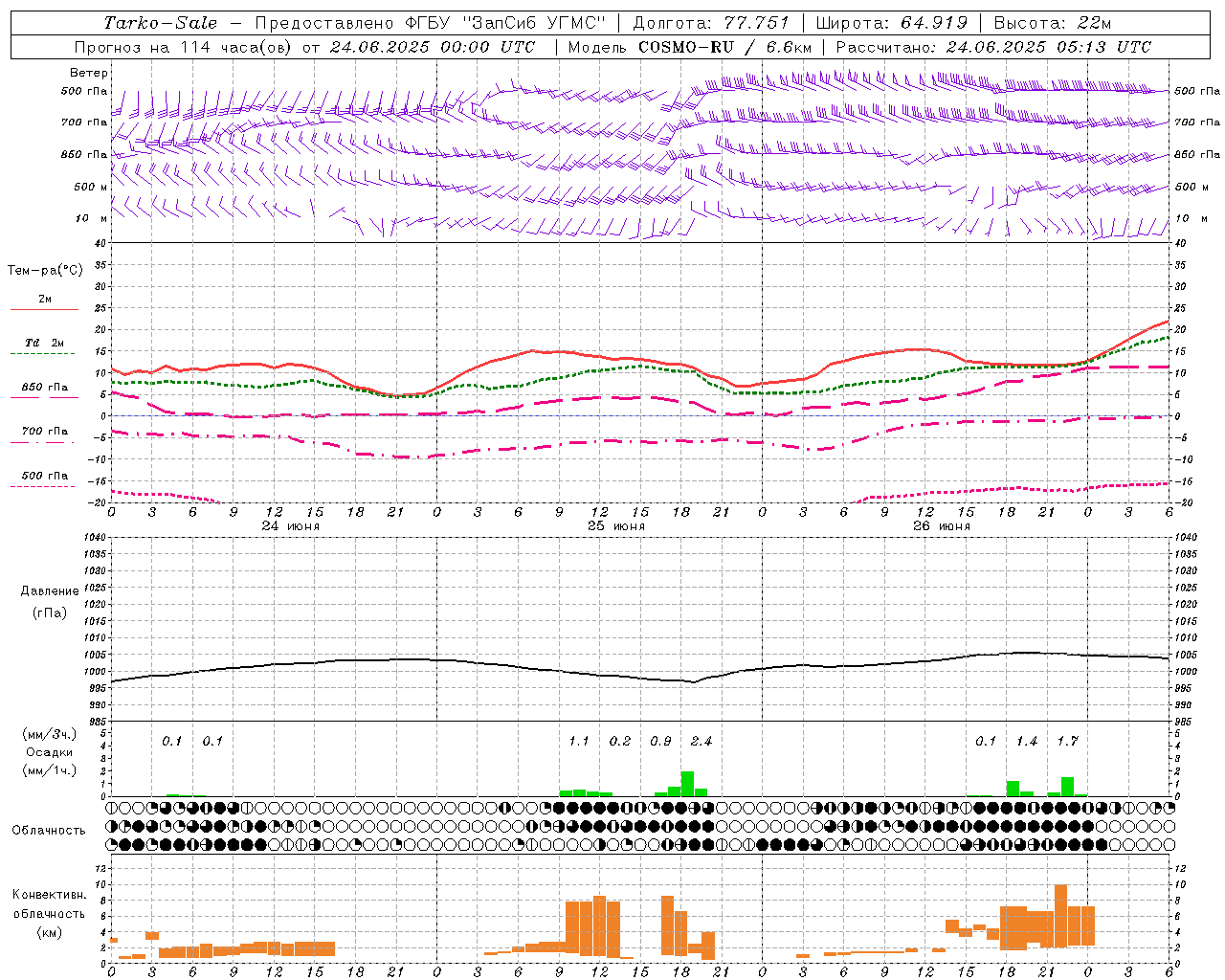Image resolution: width=1225 pixels, height=980 pixels.
Task: Click the '0.9' precipitation value
Action: click(x=660, y=742)
